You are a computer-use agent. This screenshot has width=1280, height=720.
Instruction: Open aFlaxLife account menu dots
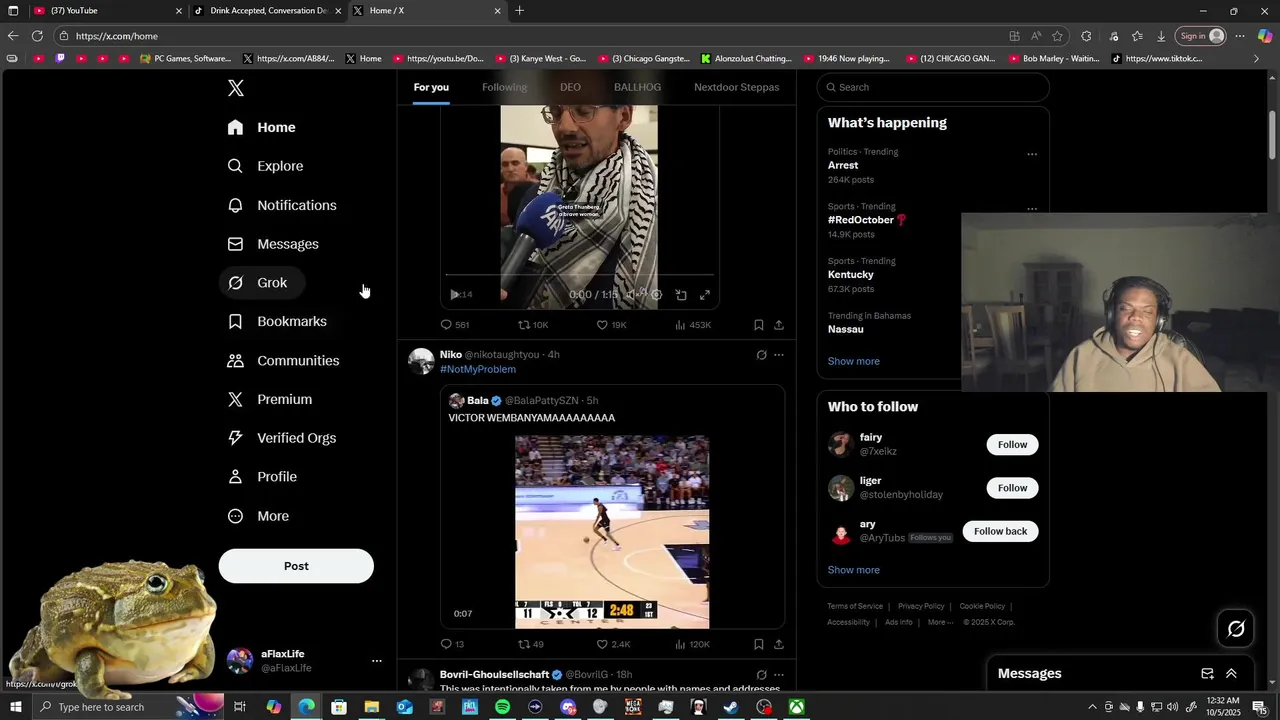click(x=377, y=661)
